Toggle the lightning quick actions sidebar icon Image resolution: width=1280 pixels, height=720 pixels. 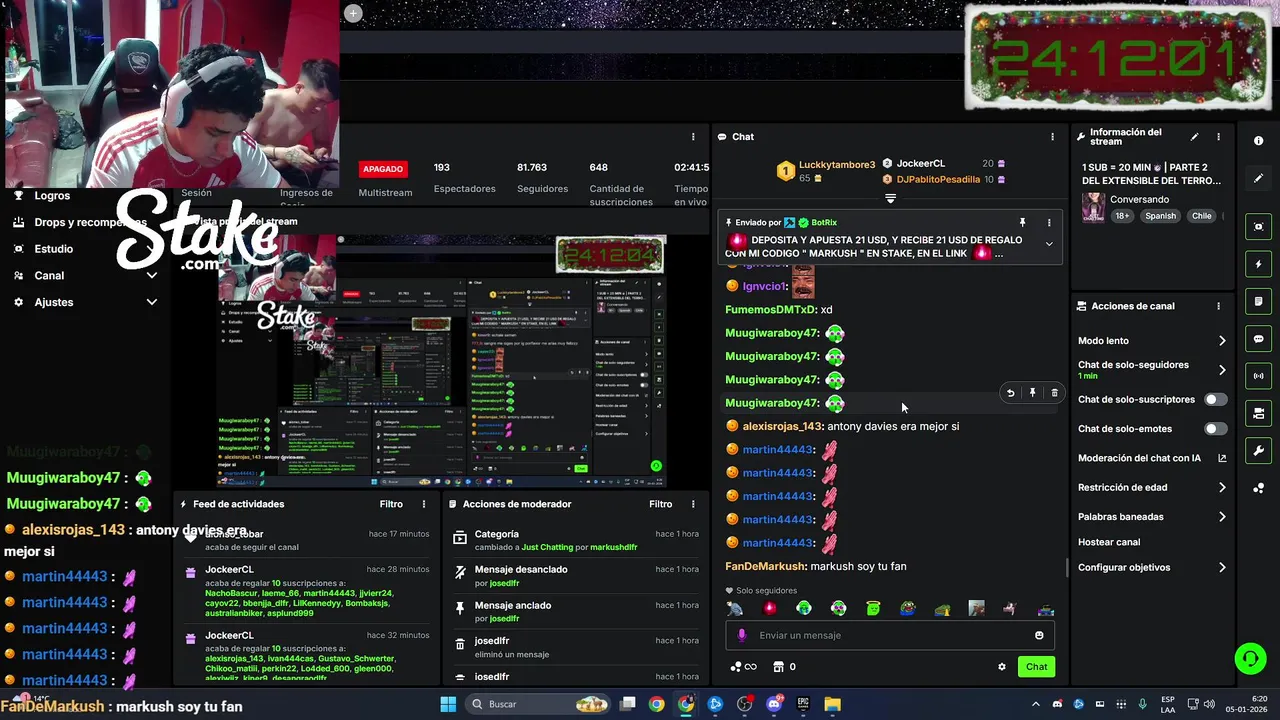click(x=1258, y=264)
